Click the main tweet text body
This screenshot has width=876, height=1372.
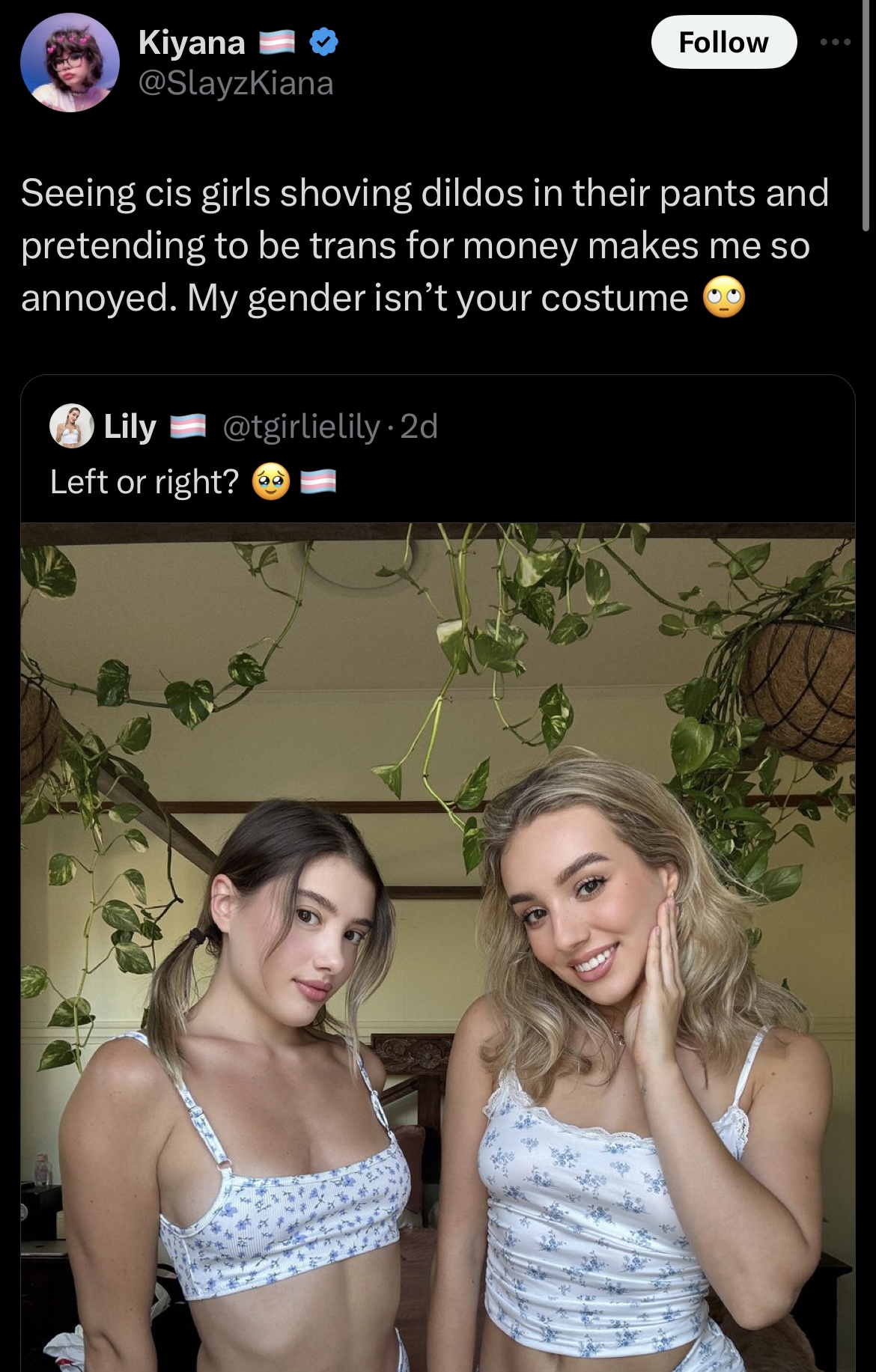click(425, 246)
